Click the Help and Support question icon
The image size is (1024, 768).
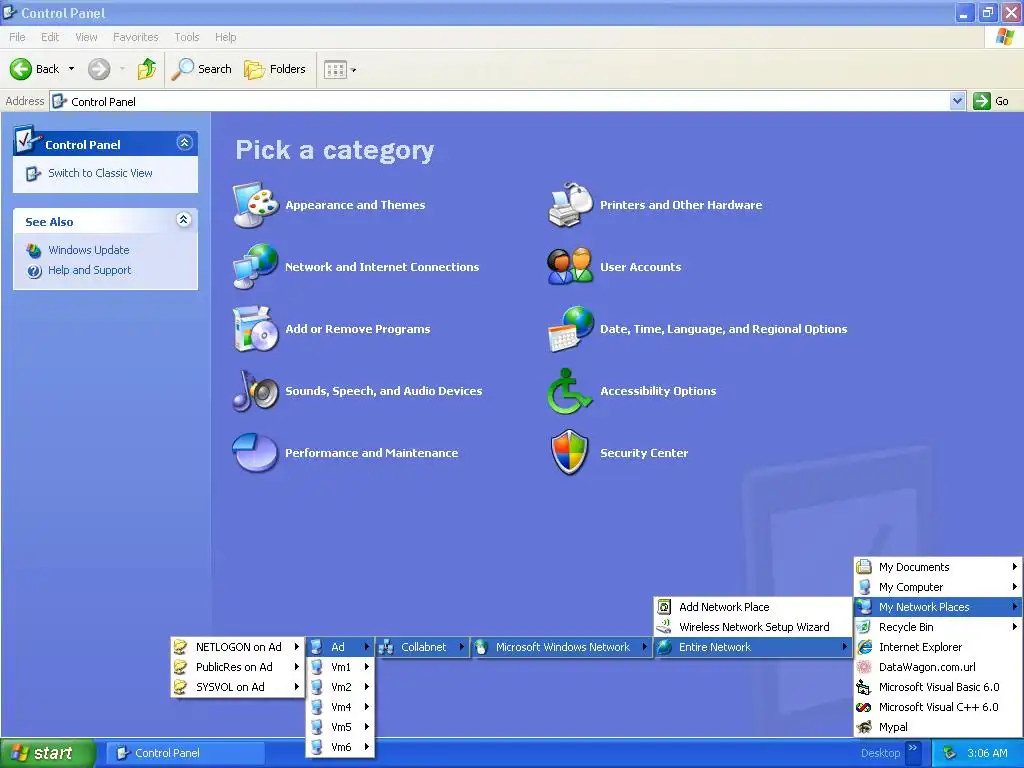click(34, 270)
